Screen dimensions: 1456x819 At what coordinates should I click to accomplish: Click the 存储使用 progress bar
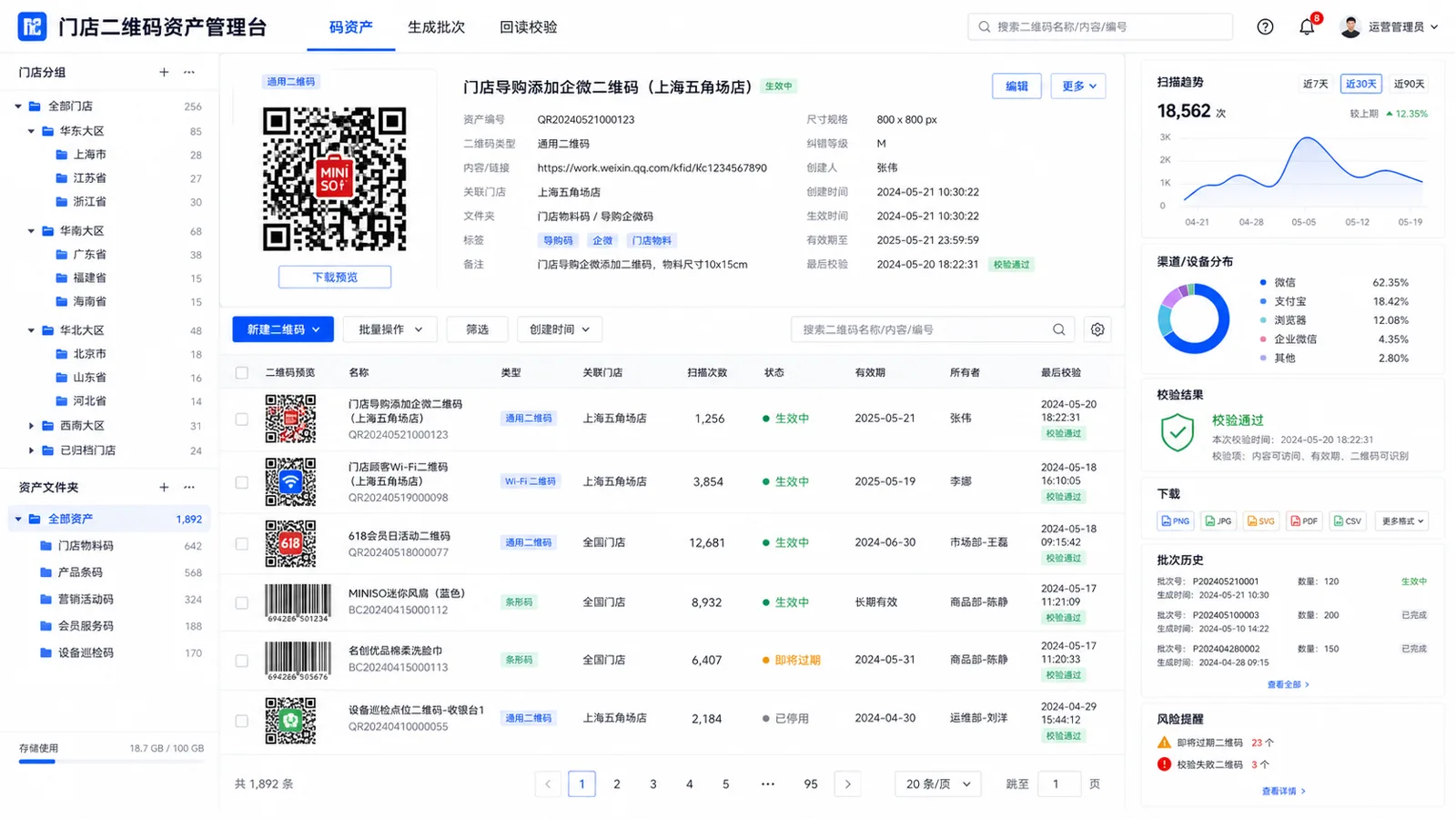pos(111,761)
